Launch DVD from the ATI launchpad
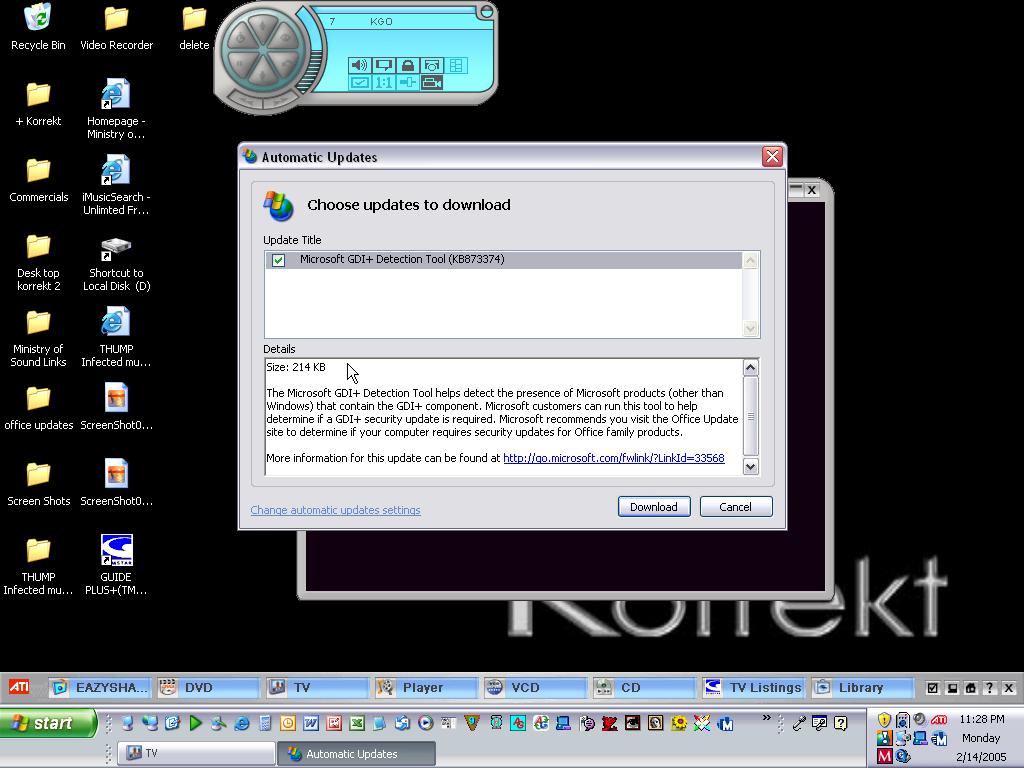The width and height of the screenshot is (1024, 768). point(209,687)
